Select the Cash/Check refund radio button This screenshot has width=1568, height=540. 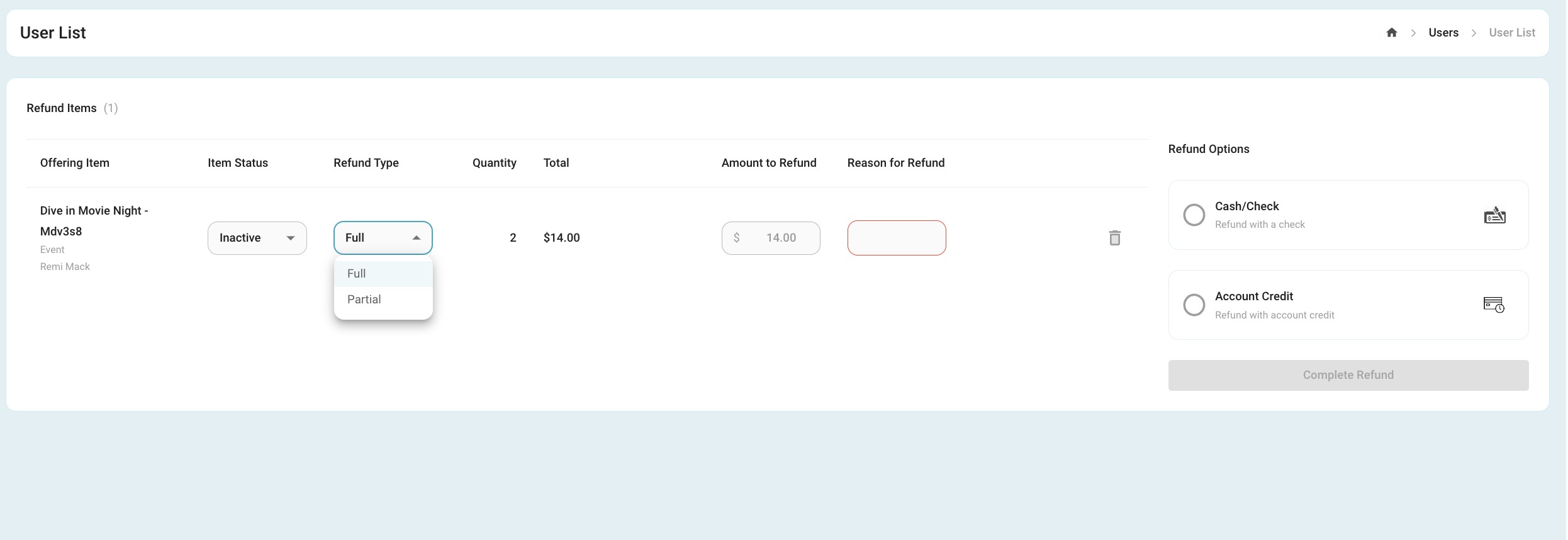tap(1194, 215)
